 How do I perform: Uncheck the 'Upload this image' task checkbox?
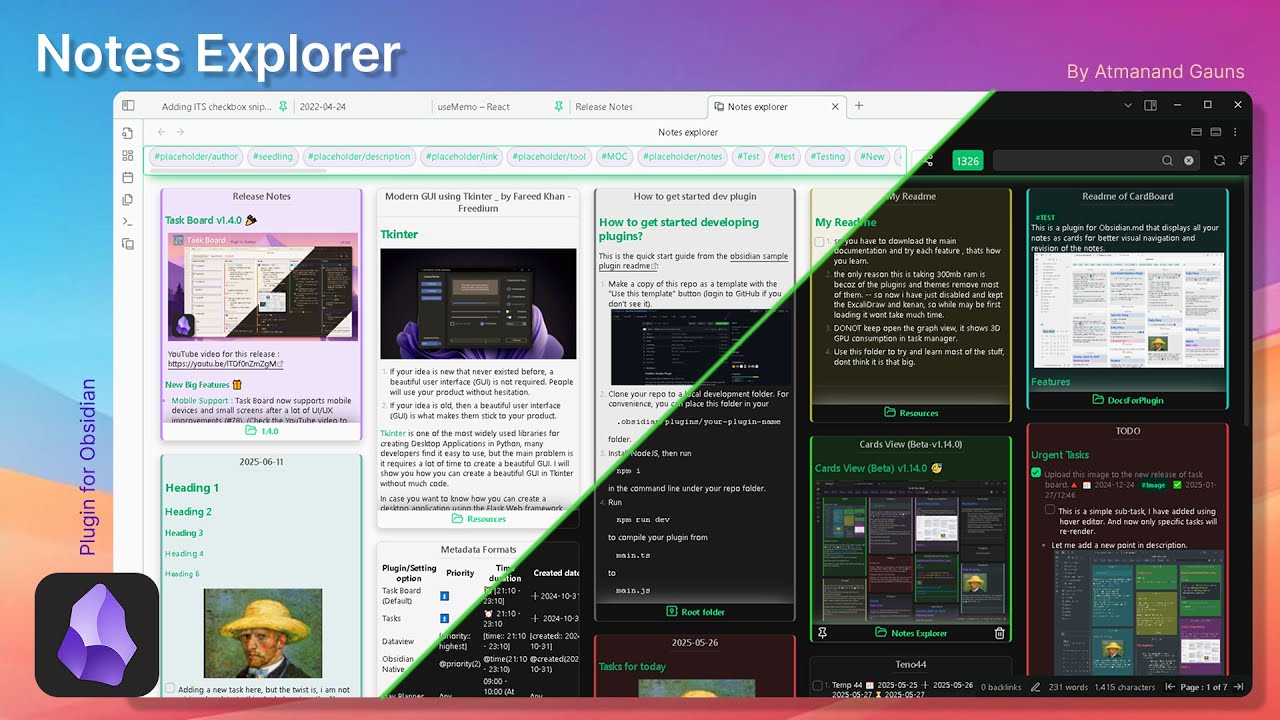point(1036,473)
